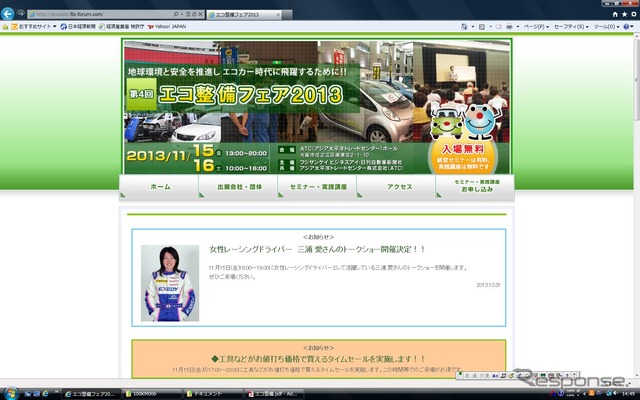
Task: Click the taskbar clock showing 14:49
Action: click(x=629, y=394)
